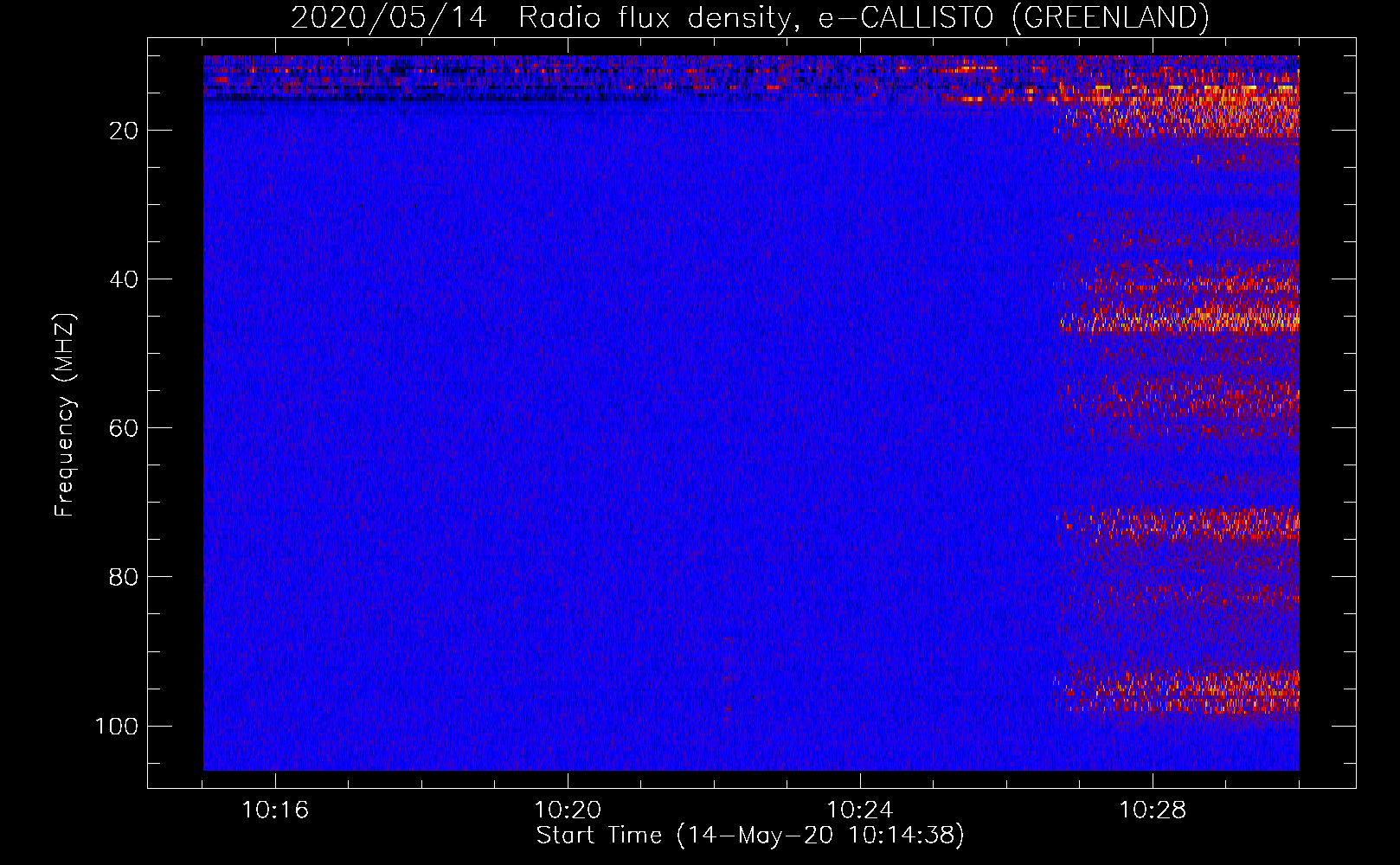Click the 80 MHz frequency tick label
The height and width of the screenshot is (865, 1400).
tap(124, 577)
